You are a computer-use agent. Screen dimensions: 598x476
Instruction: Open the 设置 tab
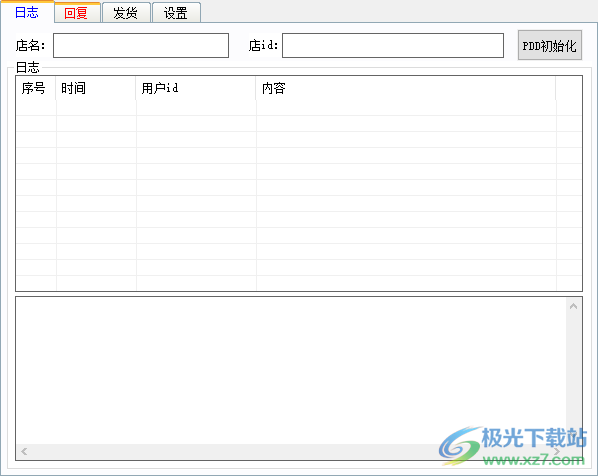click(x=176, y=13)
